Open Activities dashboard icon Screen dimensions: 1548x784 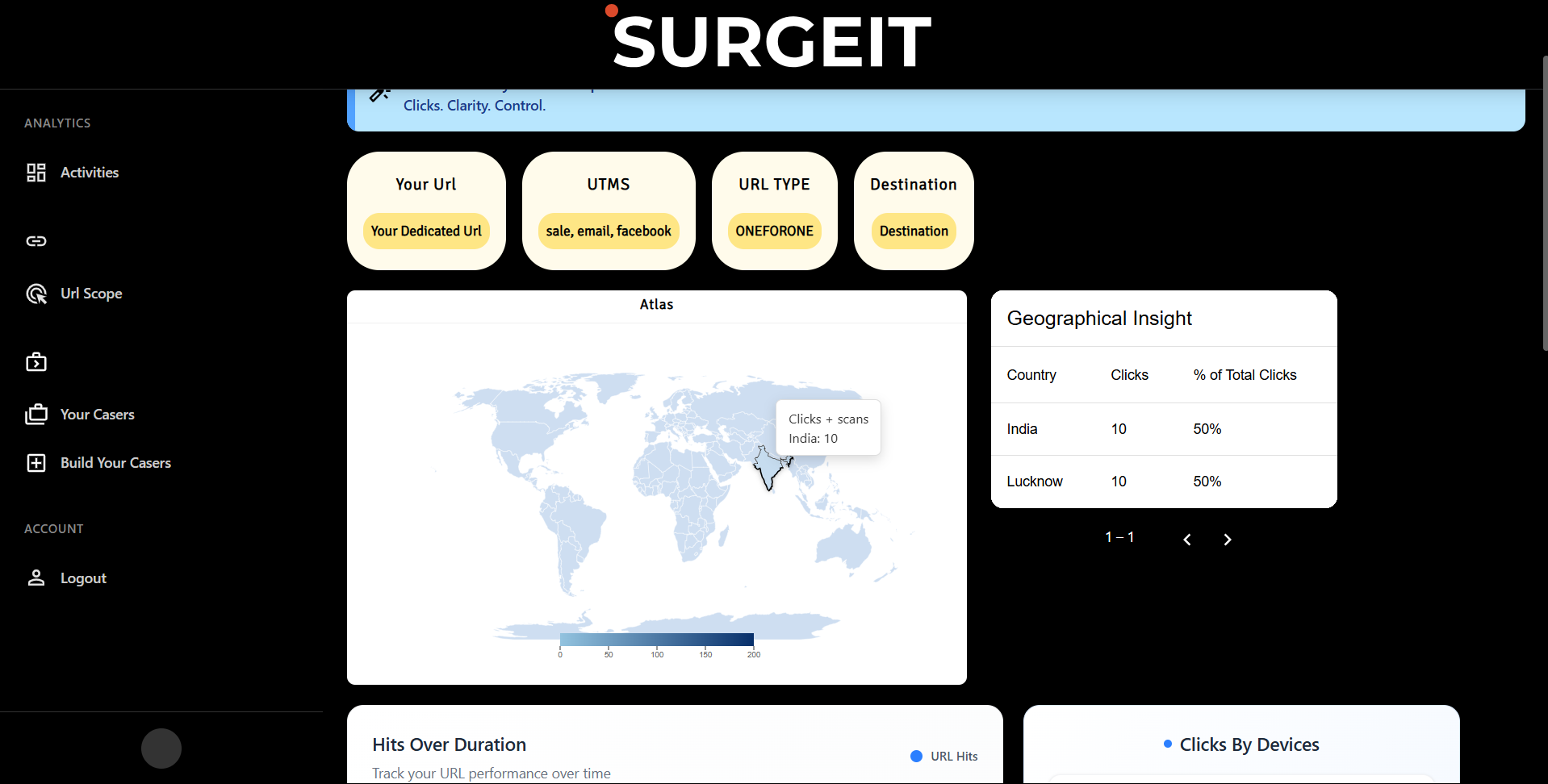(x=36, y=173)
